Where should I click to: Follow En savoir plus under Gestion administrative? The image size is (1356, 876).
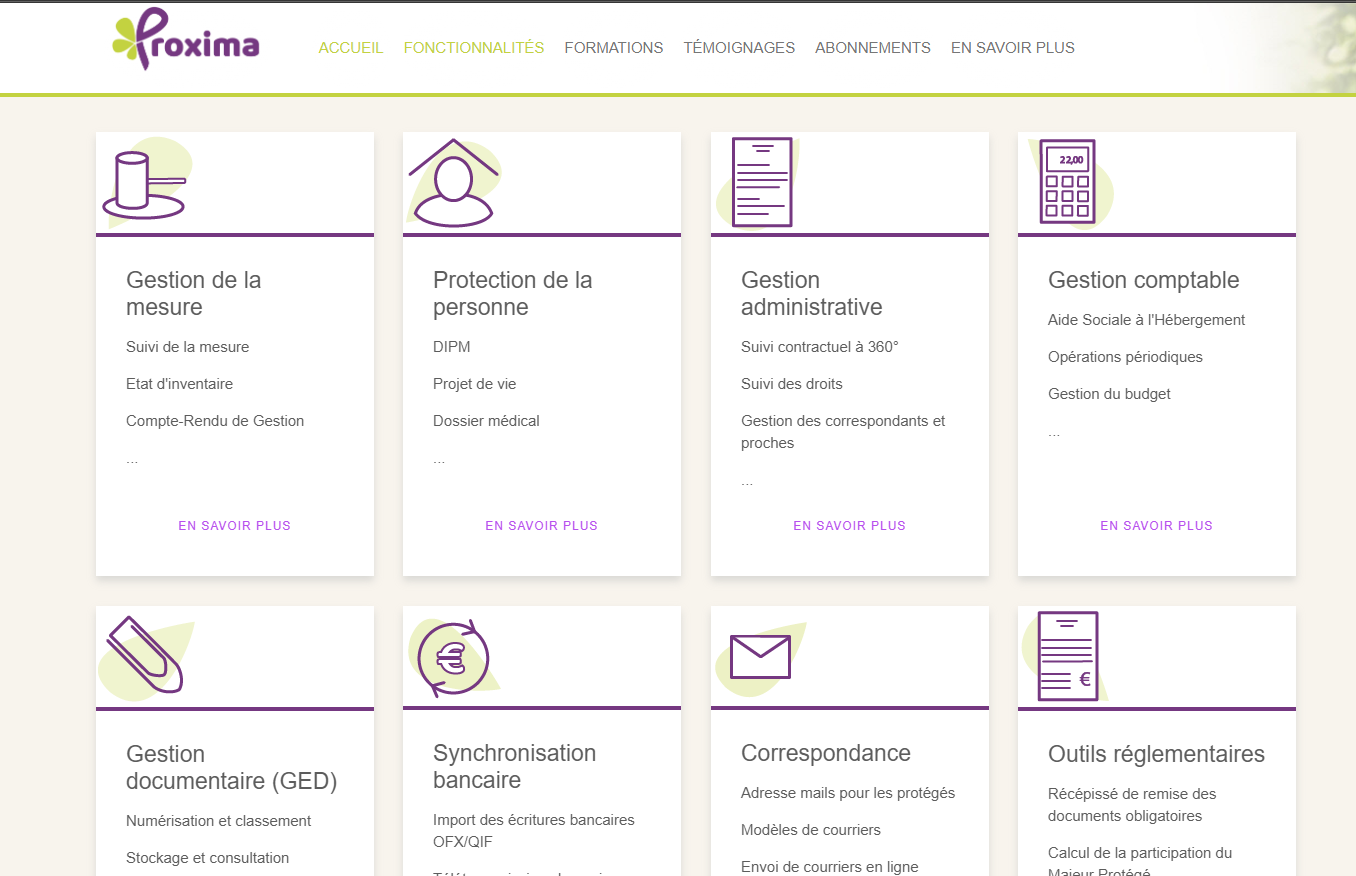[x=850, y=526]
